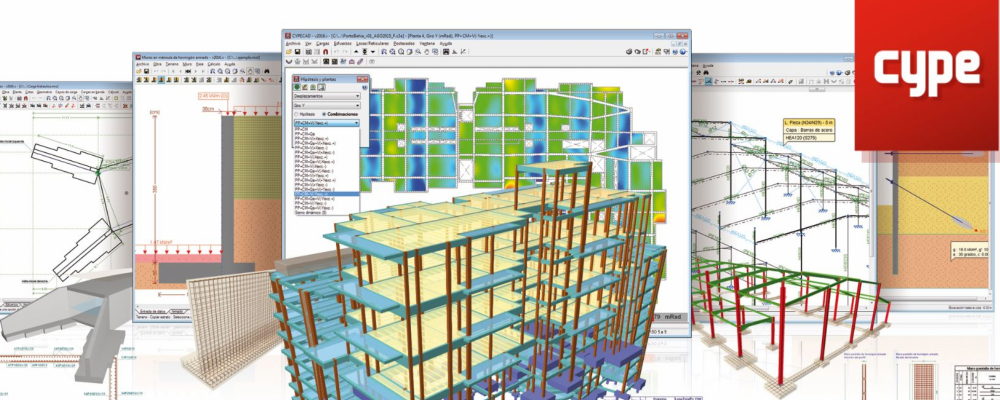Go down one floor with the down-arrow icon
The width and height of the screenshot is (1000, 400).
[372, 52]
